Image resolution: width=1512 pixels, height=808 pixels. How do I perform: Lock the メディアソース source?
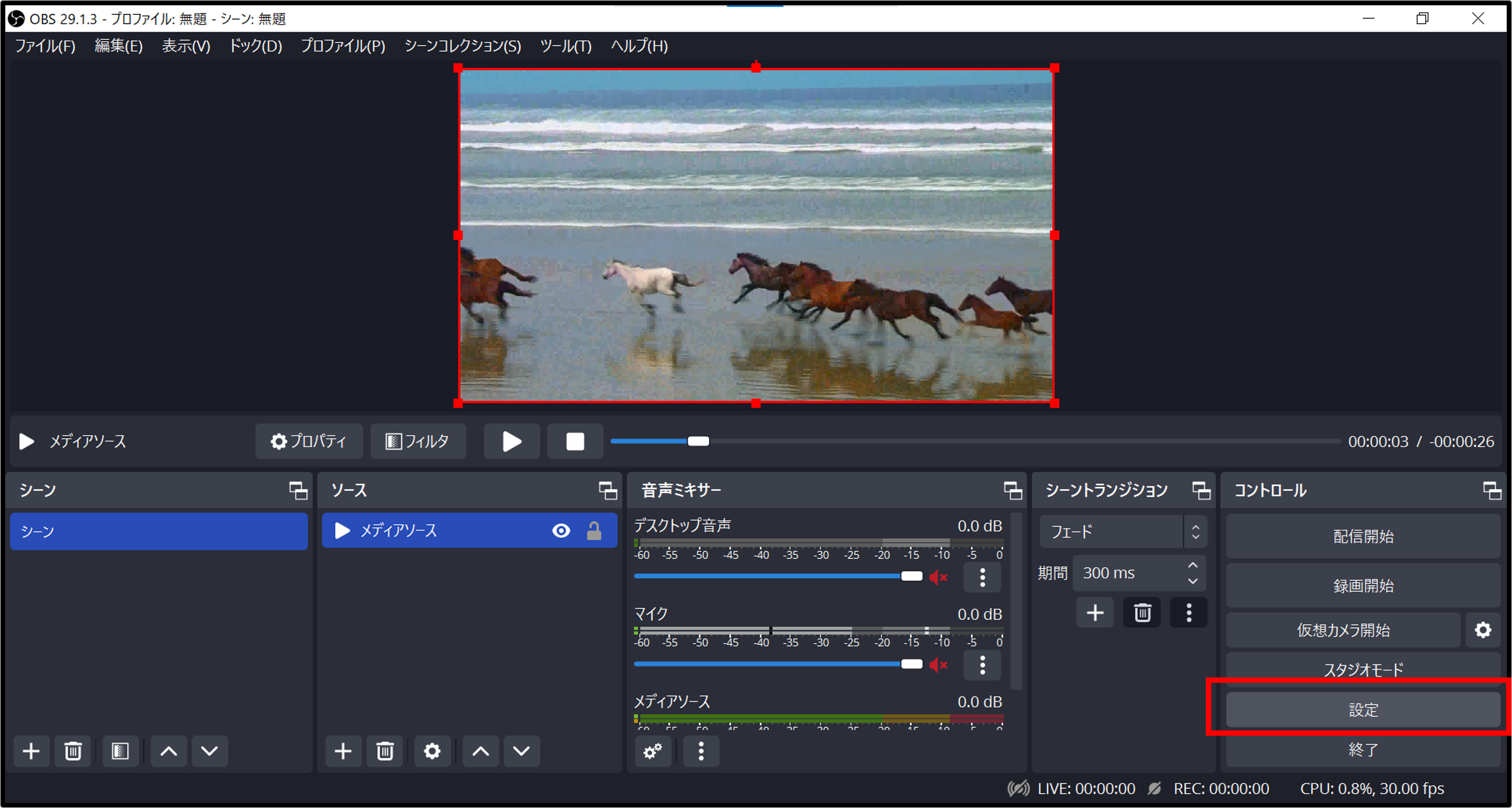pos(594,531)
